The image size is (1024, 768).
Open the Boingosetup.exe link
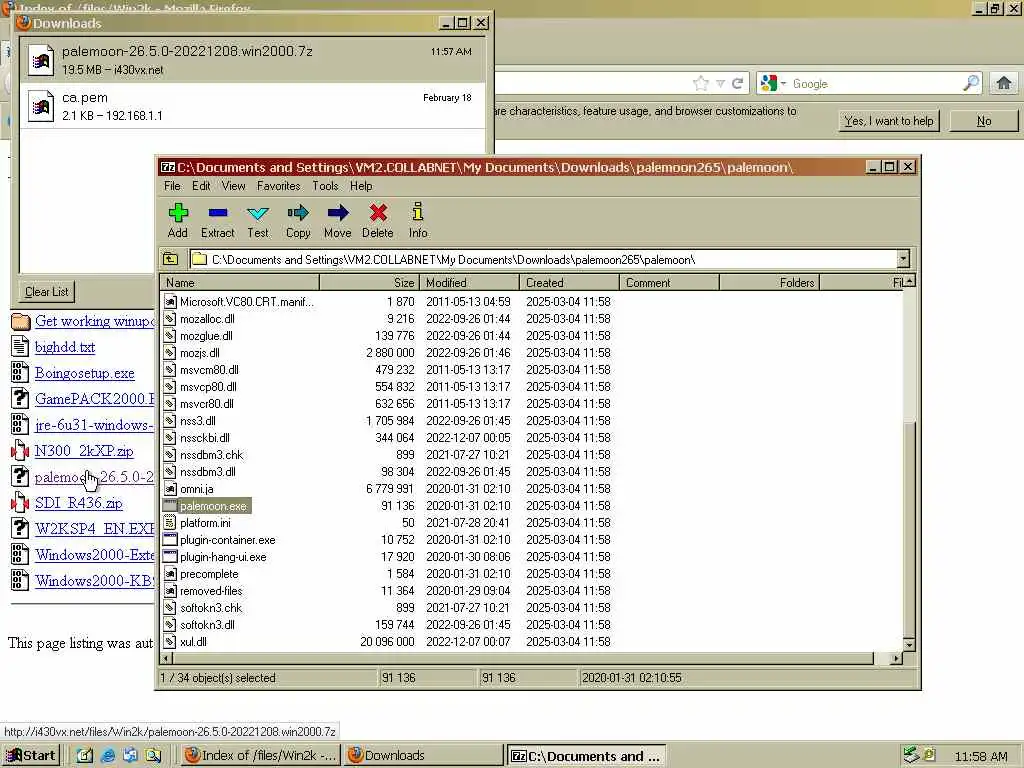(x=85, y=374)
